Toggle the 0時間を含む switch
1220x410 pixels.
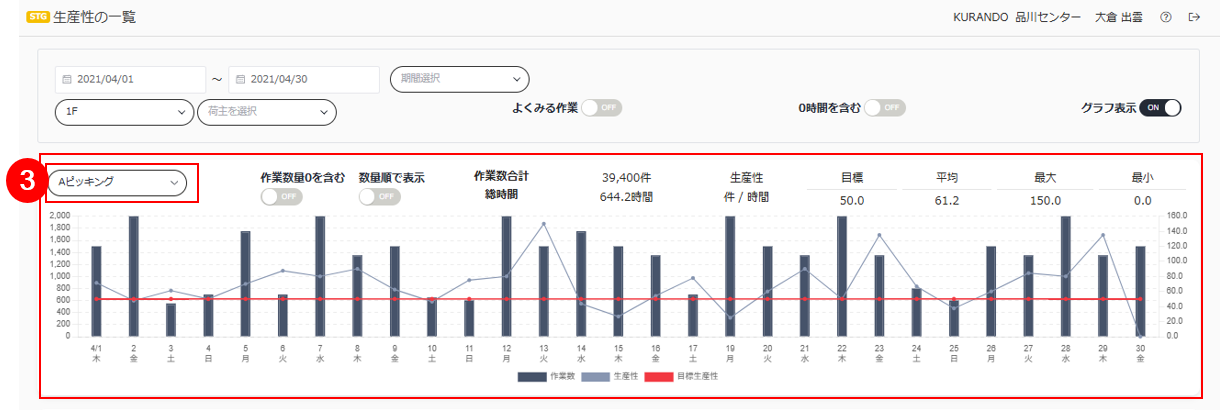click(x=885, y=107)
